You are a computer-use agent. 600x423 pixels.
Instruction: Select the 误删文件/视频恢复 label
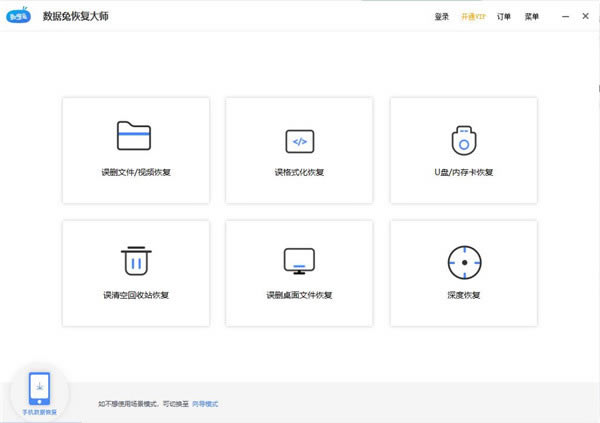pos(135,172)
